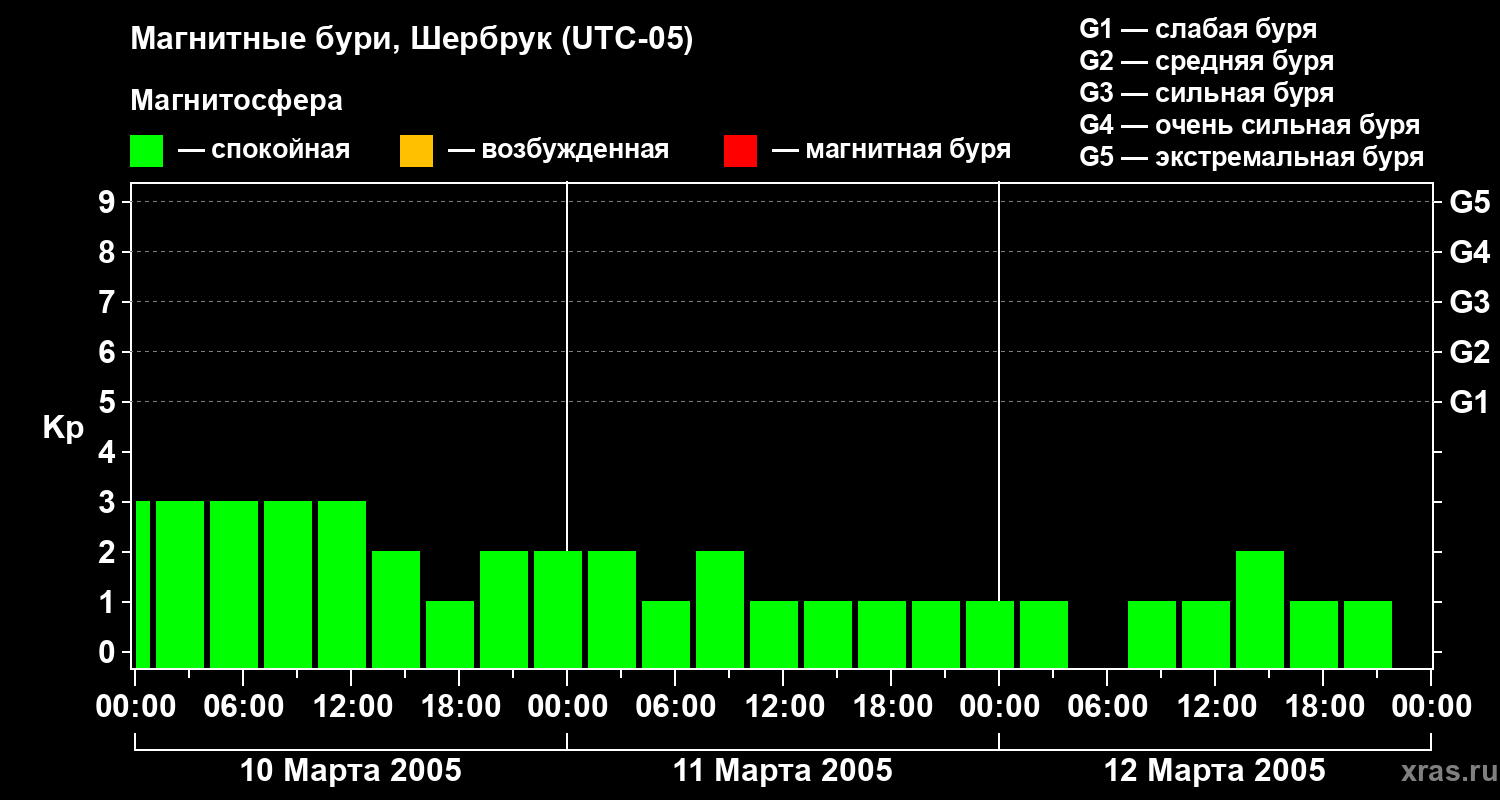This screenshot has width=1500, height=800.
Task: Click the 'G1' label on right axis
Action: coord(1469,402)
